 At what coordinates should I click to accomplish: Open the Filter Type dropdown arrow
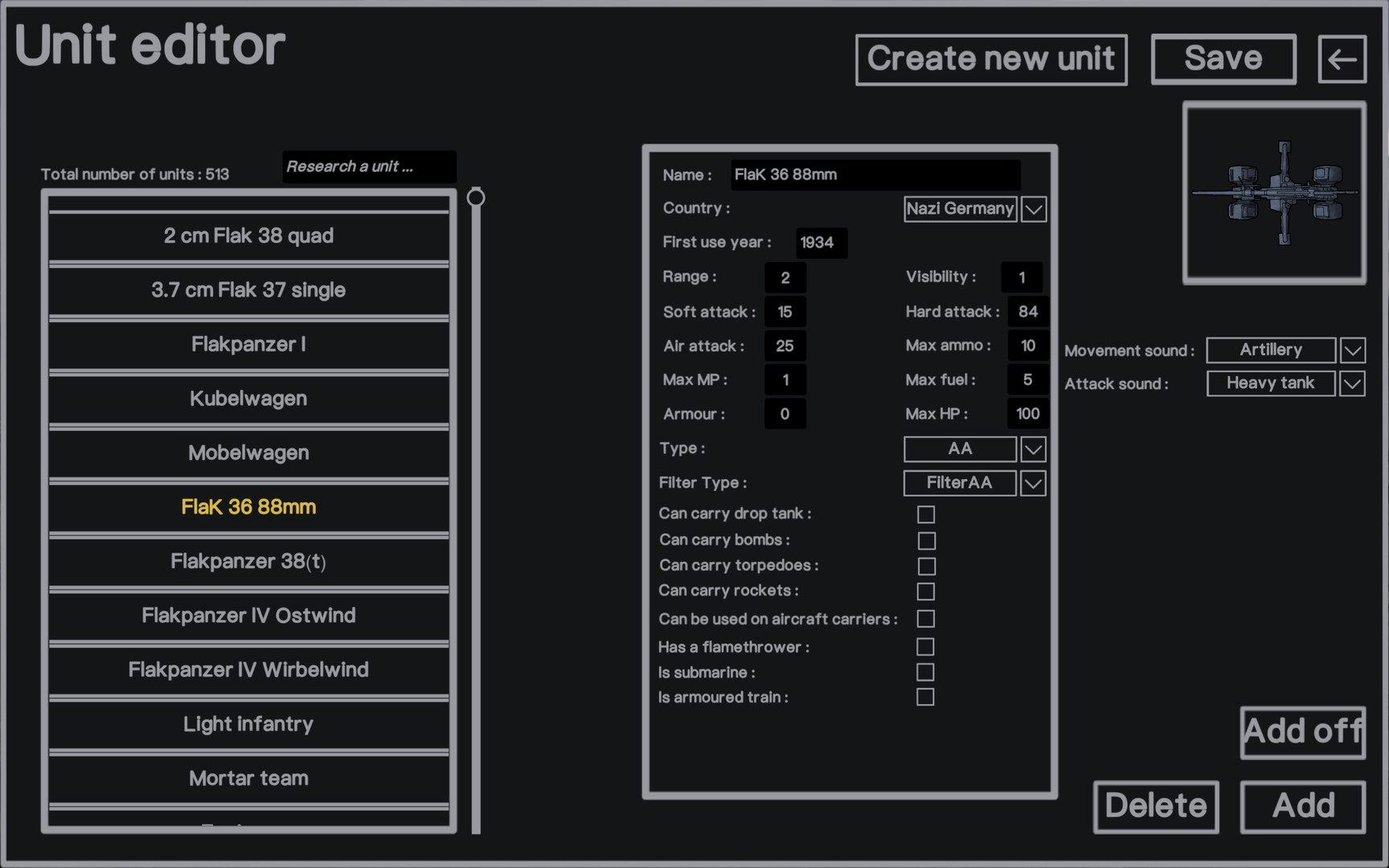tap(1034, 484)
